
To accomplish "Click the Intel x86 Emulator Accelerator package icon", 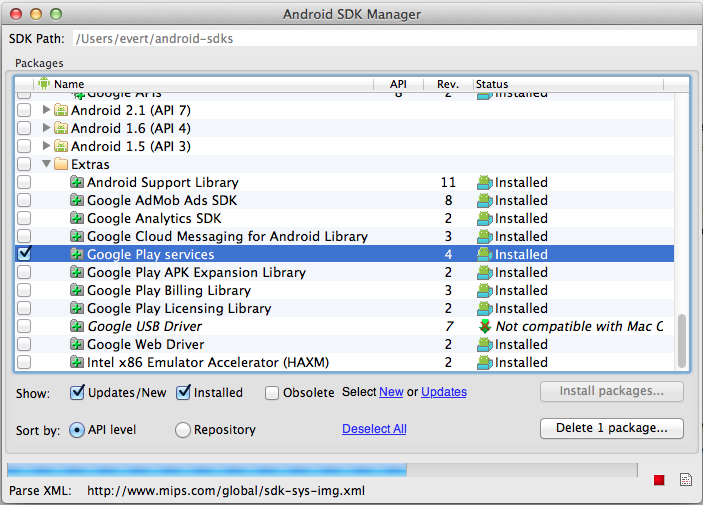I will point(77,363).
